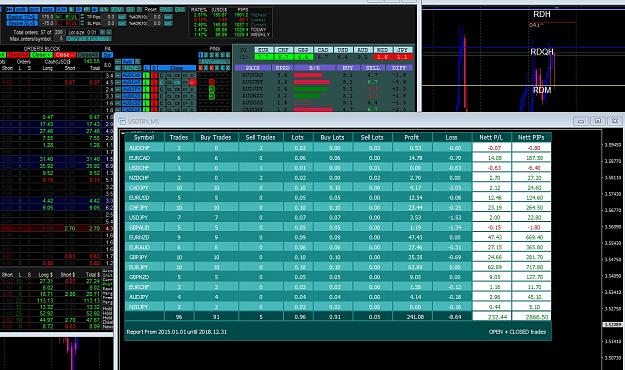Click the OPEN + CLOSED trades label
The width and height of the screenshot is (625, 370).
(x=517, y=332)
